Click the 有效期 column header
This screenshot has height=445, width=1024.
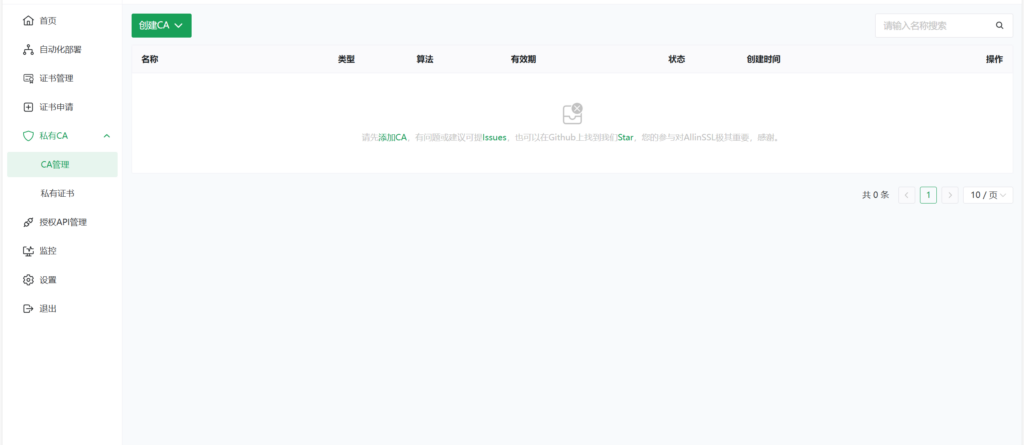[523, 59]
